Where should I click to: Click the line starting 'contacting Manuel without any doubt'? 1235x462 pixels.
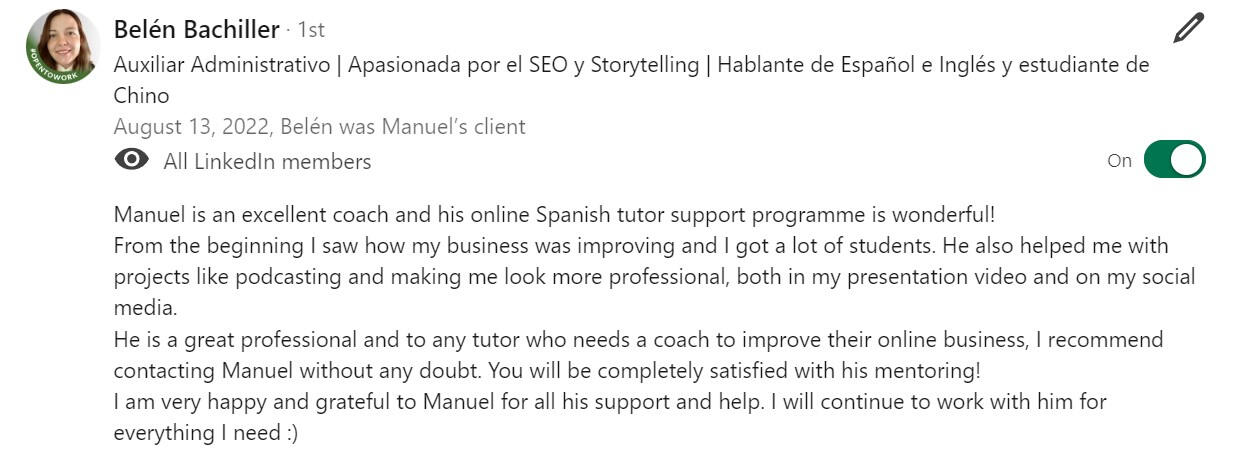547,370
